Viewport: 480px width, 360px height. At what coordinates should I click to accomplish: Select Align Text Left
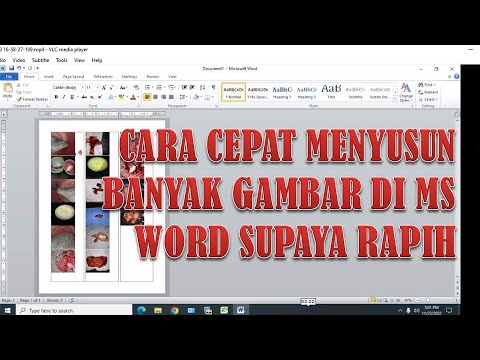tap(147, 97)
